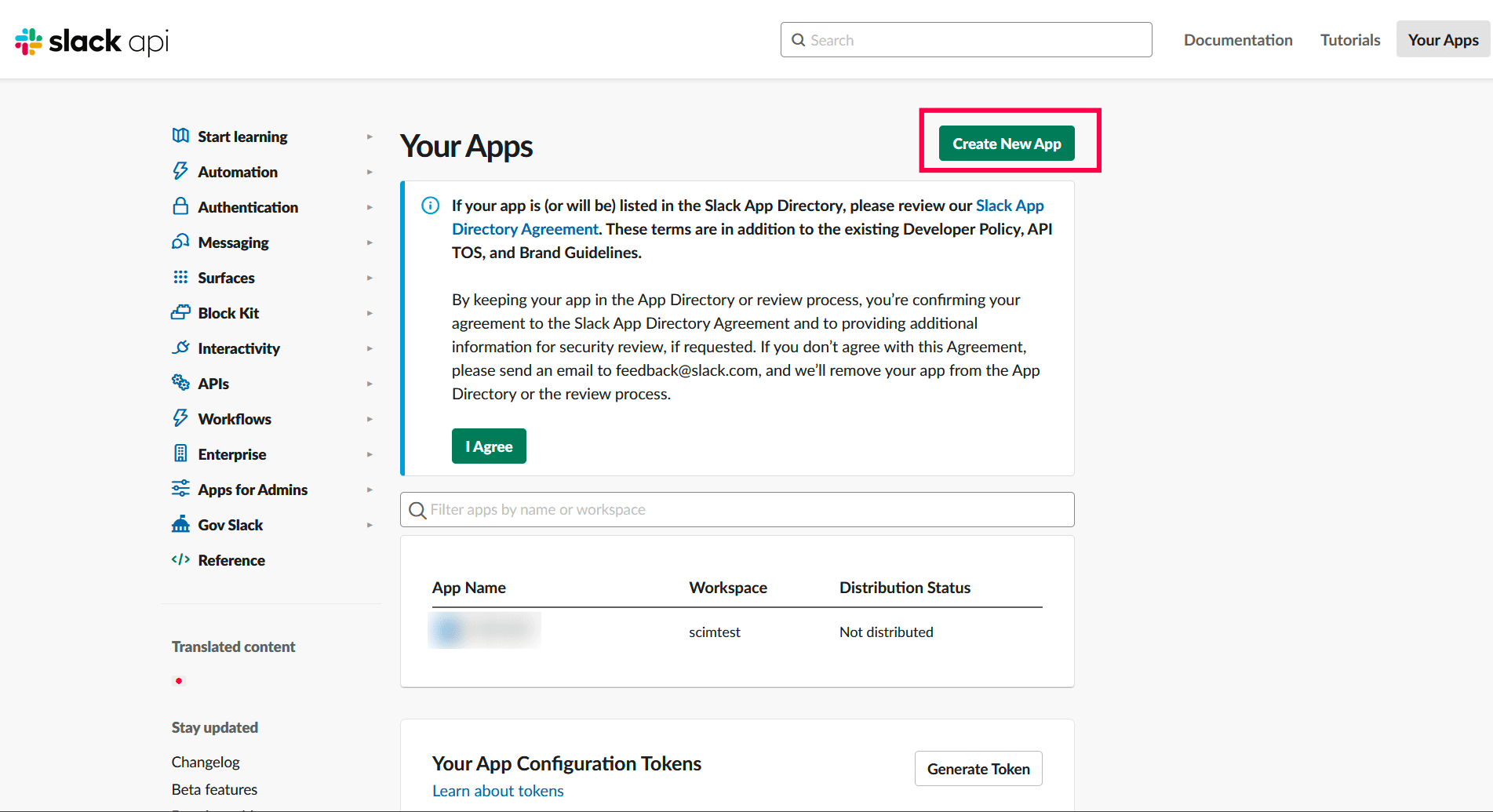
Task: Expand the Interactivity section arrow
Action: pyautogui.click(x=370, y=348)
